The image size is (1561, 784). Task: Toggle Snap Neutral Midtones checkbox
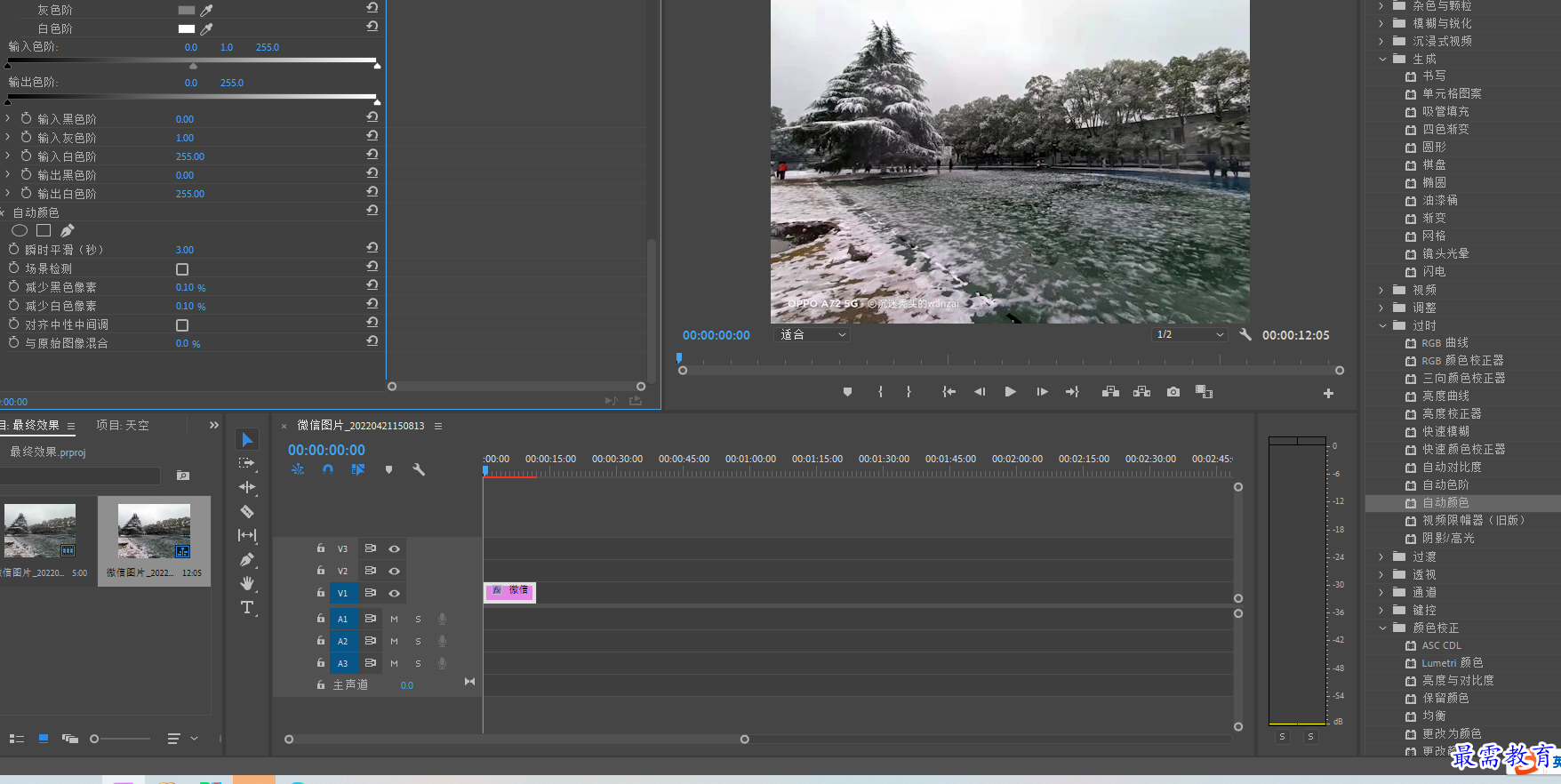pos(182,325)
